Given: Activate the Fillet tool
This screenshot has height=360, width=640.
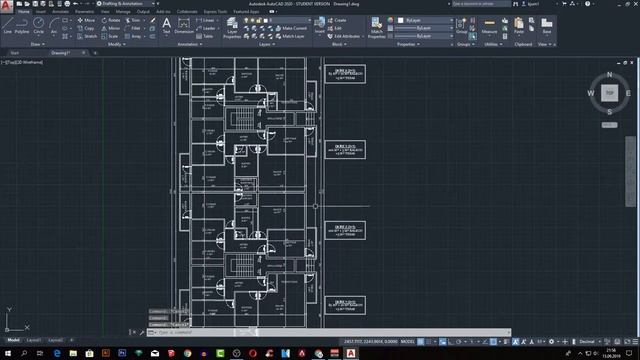Looking at the screenshot, I should (133, 28).
